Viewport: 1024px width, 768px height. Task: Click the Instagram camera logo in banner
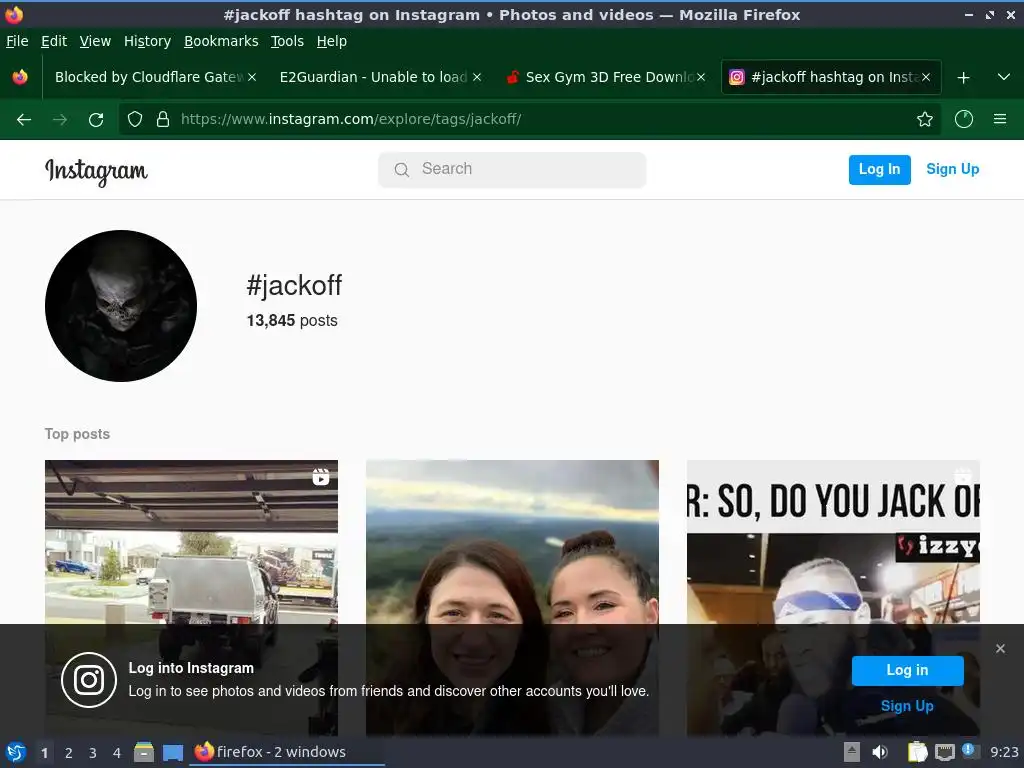pos(89,680)
